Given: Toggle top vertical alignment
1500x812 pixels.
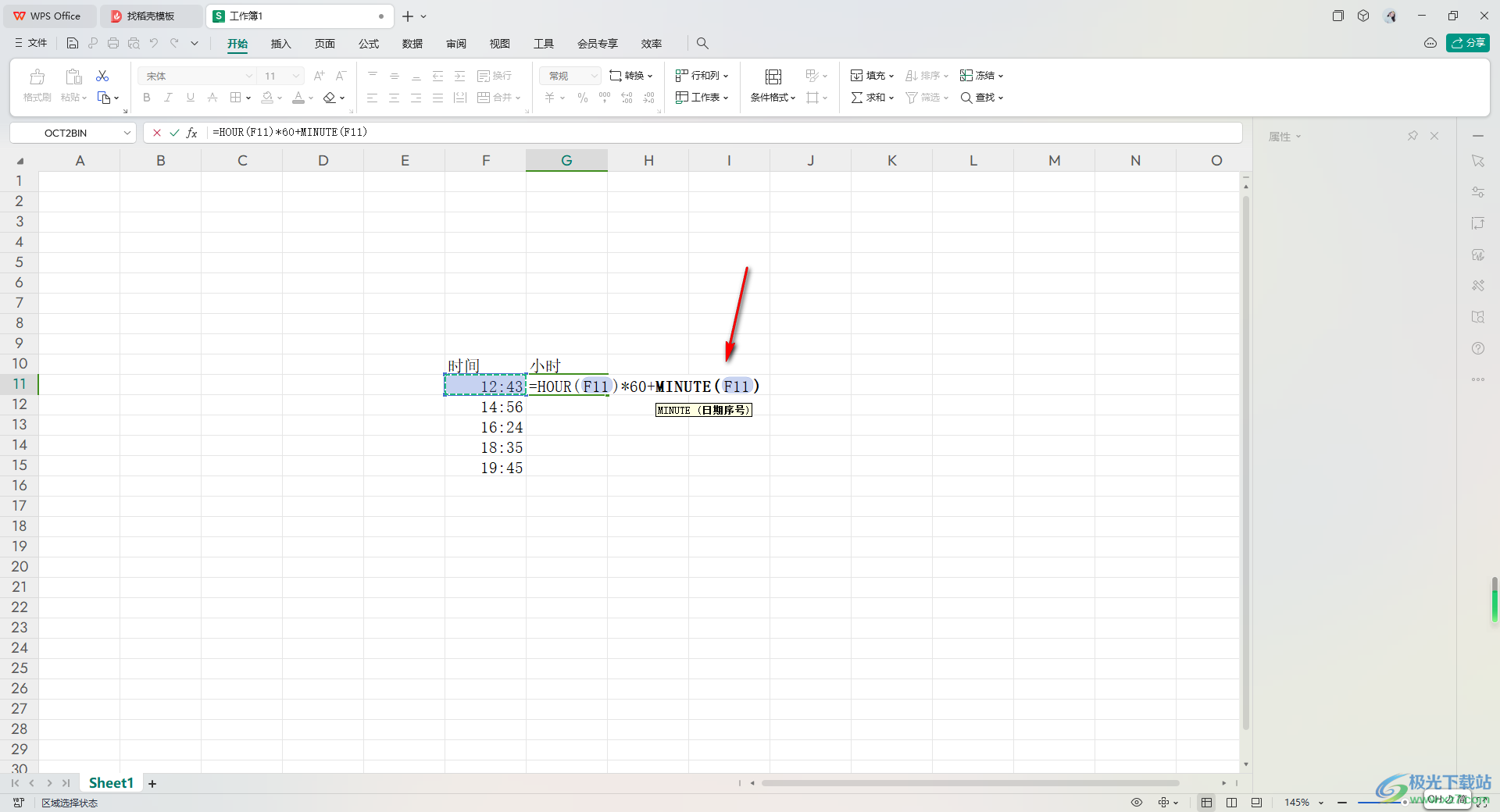Looking at the screenshot, I should click(373, 76).
